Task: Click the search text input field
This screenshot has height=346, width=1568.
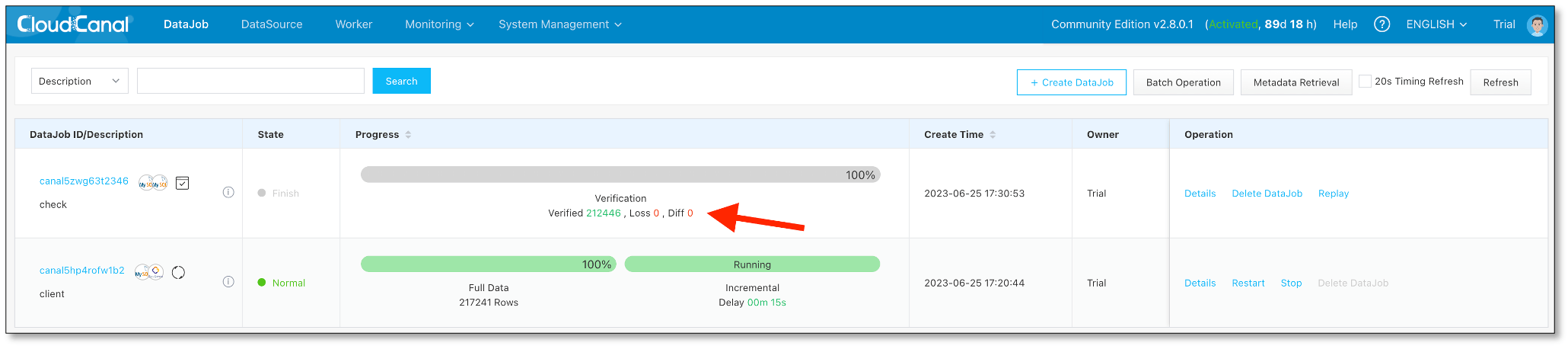Action: tap(250, 82)
